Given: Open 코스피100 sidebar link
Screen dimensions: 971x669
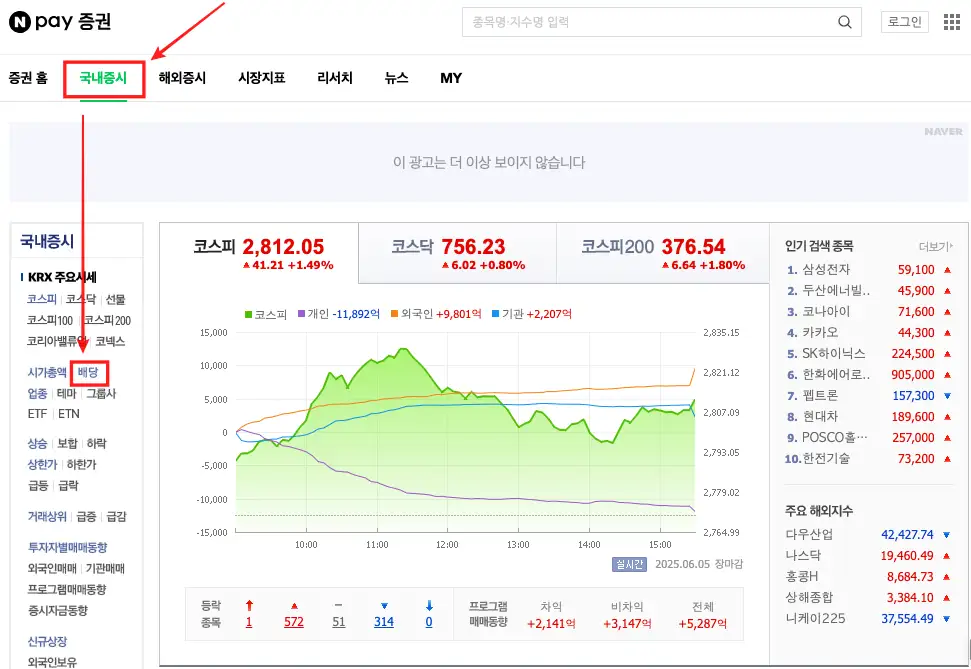Looking at the screenshot, I should (50, 320).
